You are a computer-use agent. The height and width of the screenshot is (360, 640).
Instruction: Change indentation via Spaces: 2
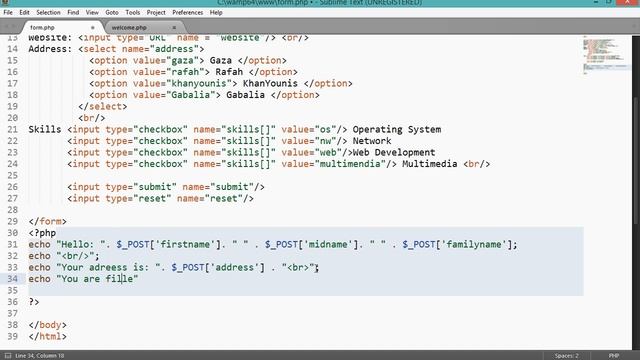click(567, 356)
